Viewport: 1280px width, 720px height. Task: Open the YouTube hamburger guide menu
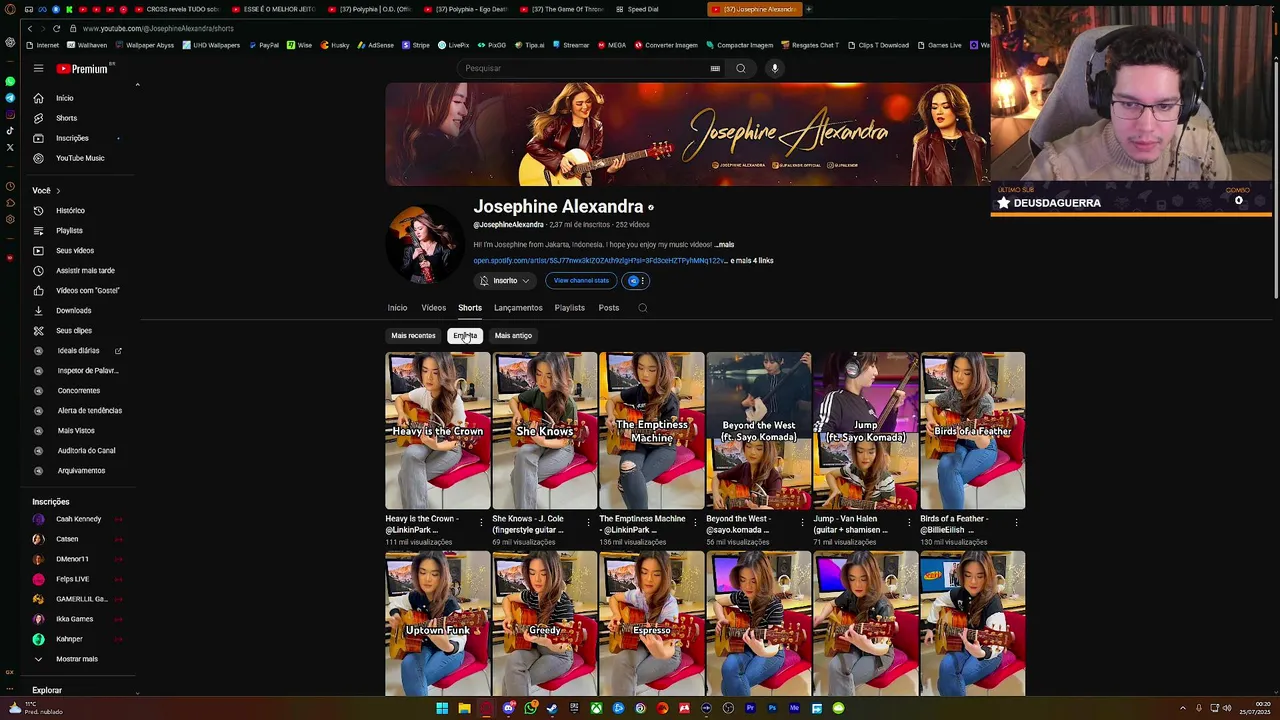(38, 68)
